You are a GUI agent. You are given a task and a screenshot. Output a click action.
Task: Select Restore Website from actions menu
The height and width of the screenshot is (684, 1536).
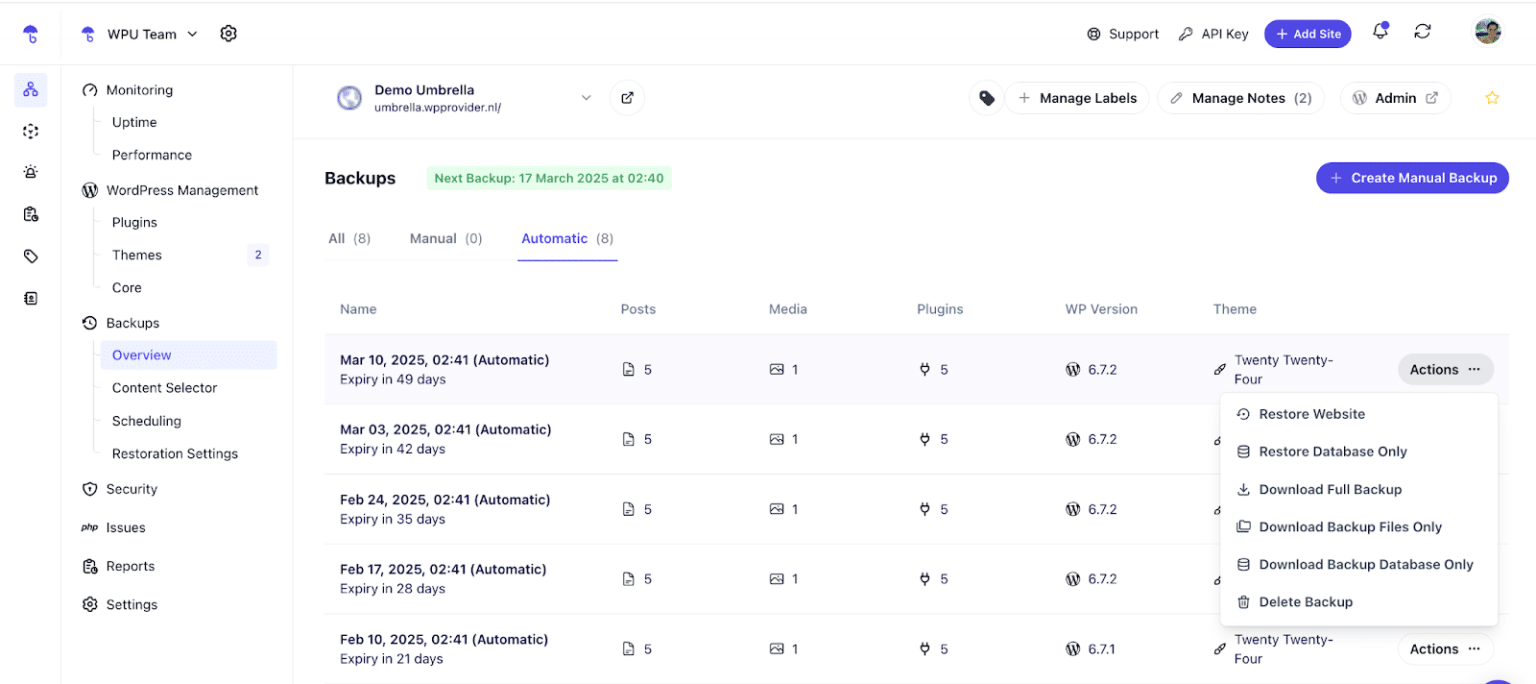[1311, 414]
